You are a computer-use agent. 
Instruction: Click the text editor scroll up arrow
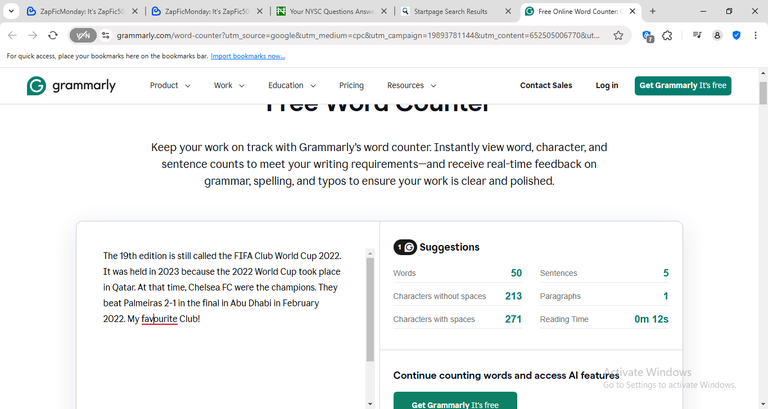pyautogui.click(x=370, y=253)
